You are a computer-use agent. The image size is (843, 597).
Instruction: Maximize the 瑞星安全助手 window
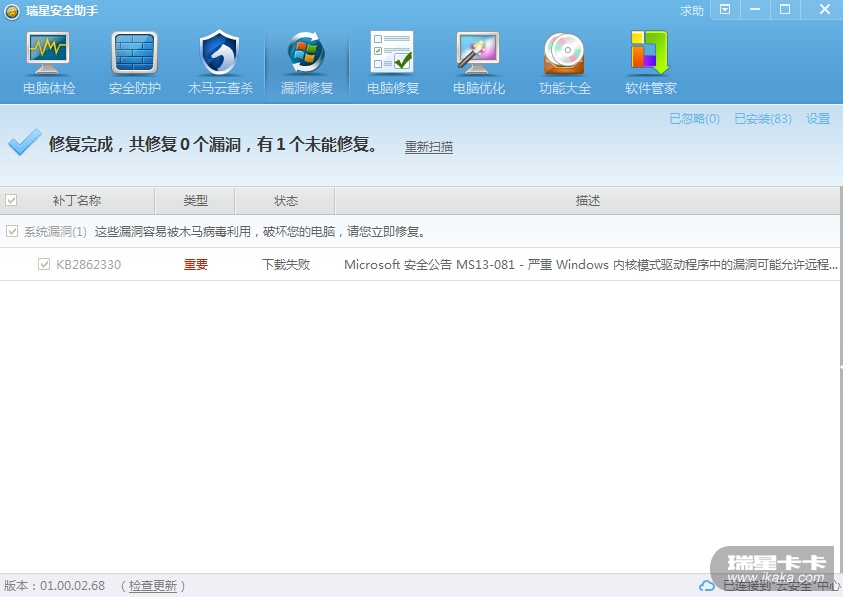785,10
